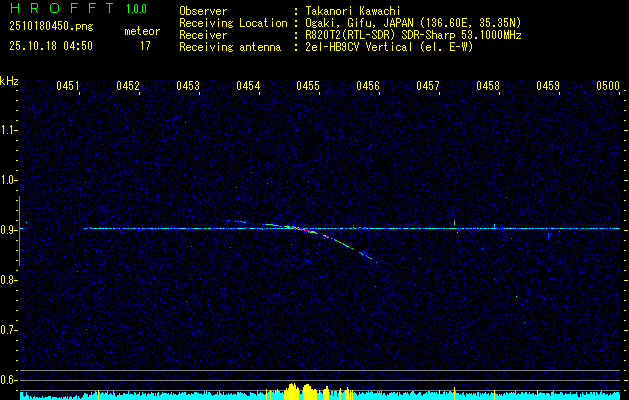Viewport: 629px width, 400px height.
Task: Click the meteor count value 17
Action: [x=145, y=45]
